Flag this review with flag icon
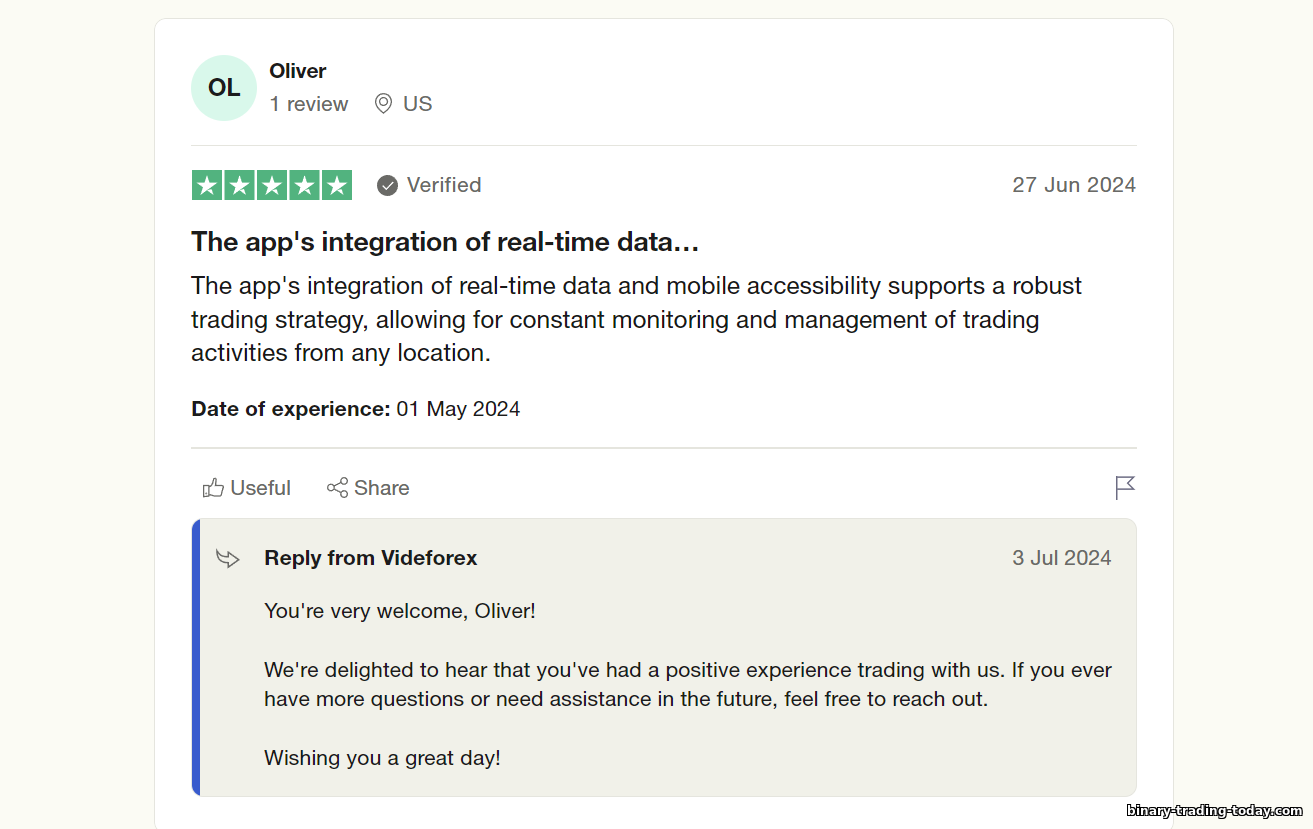Image resolution: width=1313 pixels, height=829 pixels. pos(1125,488)
